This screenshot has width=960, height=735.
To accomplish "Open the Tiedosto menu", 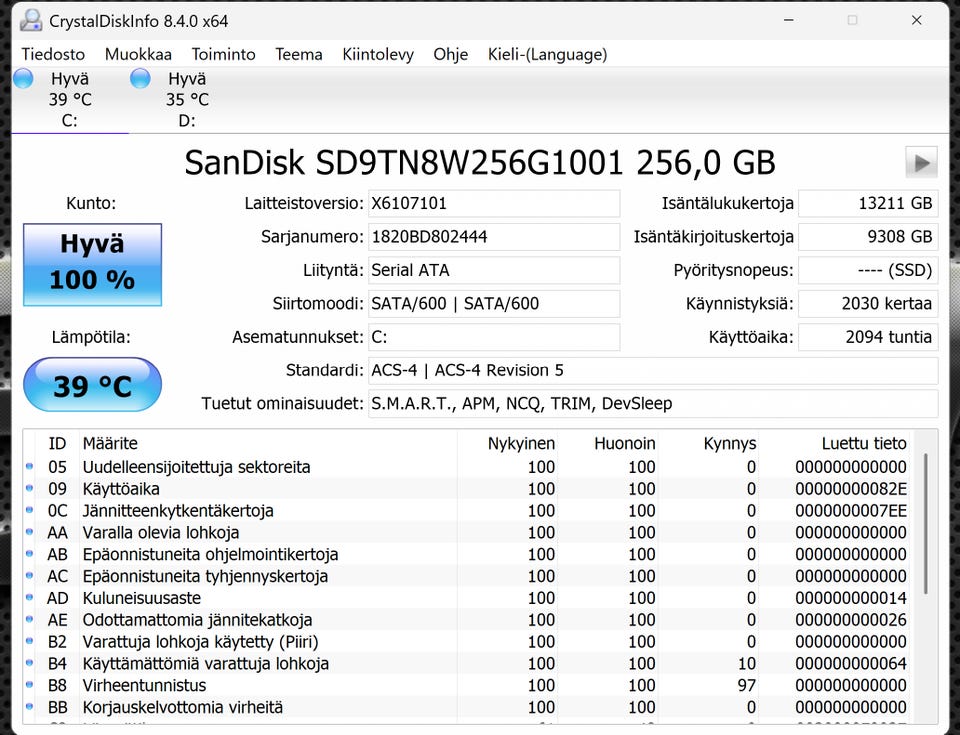I will pos(53,54).
